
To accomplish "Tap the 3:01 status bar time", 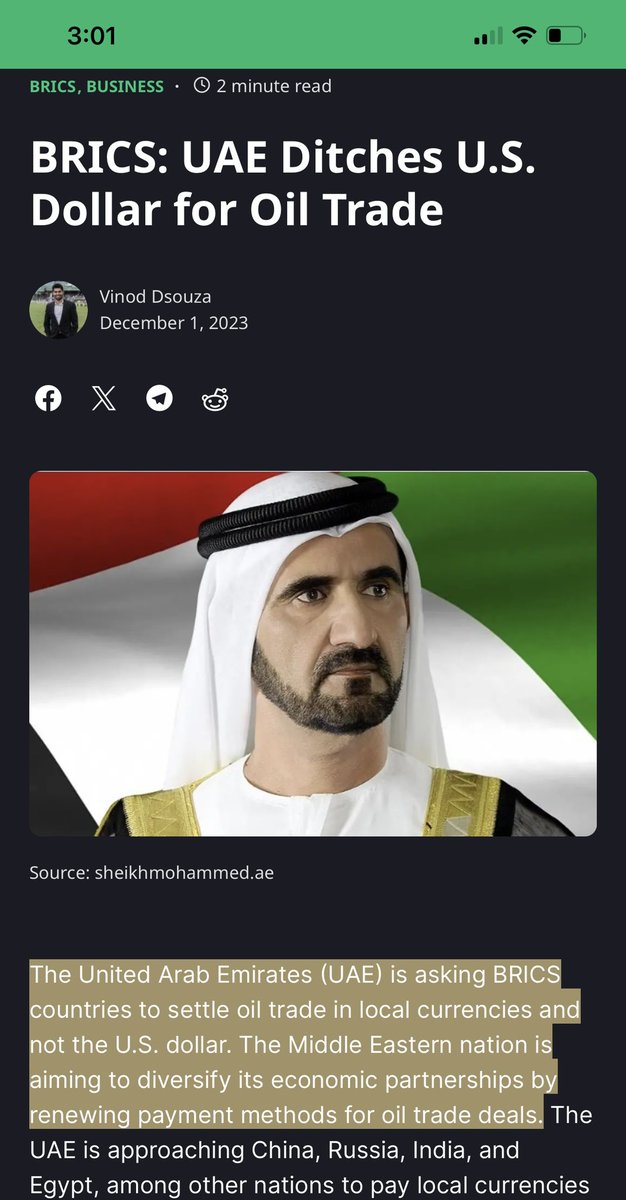I will [x=92, y=36].
